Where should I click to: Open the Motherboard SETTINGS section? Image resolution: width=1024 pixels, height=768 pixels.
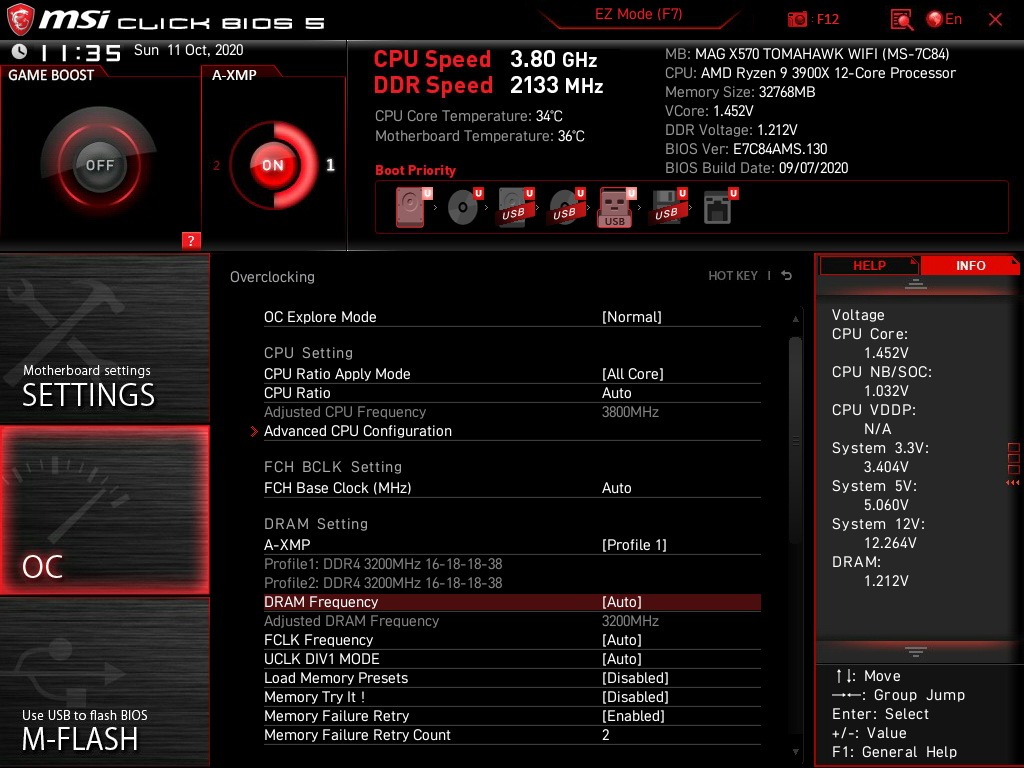tap(104, 338)
